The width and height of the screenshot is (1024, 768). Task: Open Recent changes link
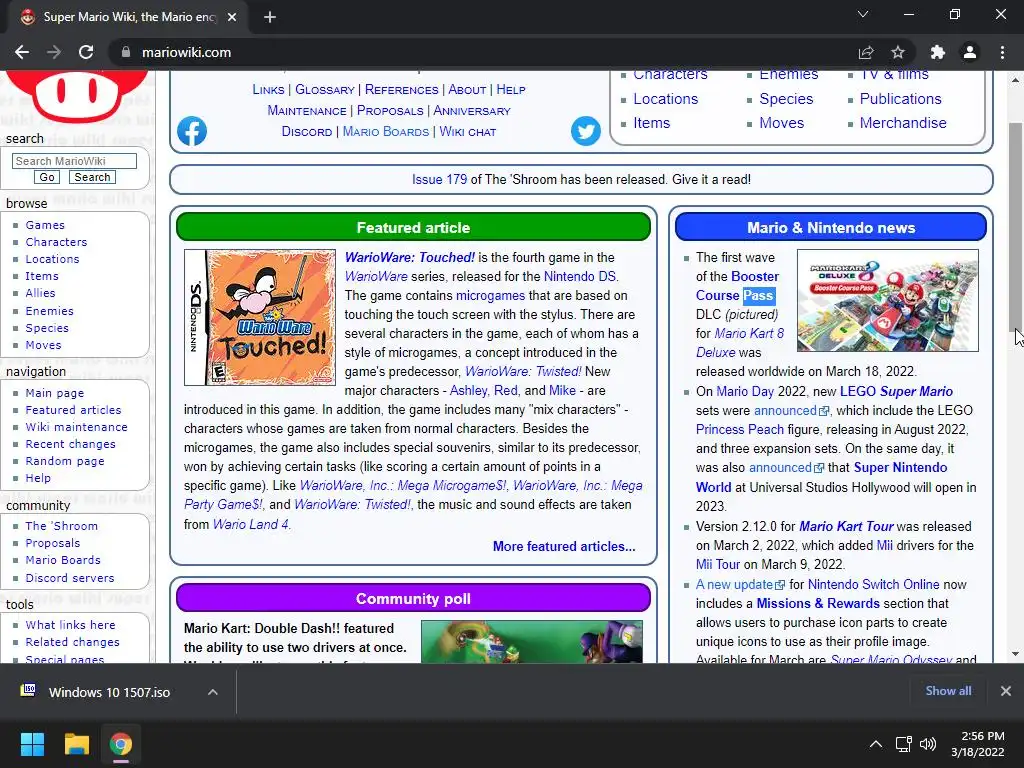click(x=71, y=443)
